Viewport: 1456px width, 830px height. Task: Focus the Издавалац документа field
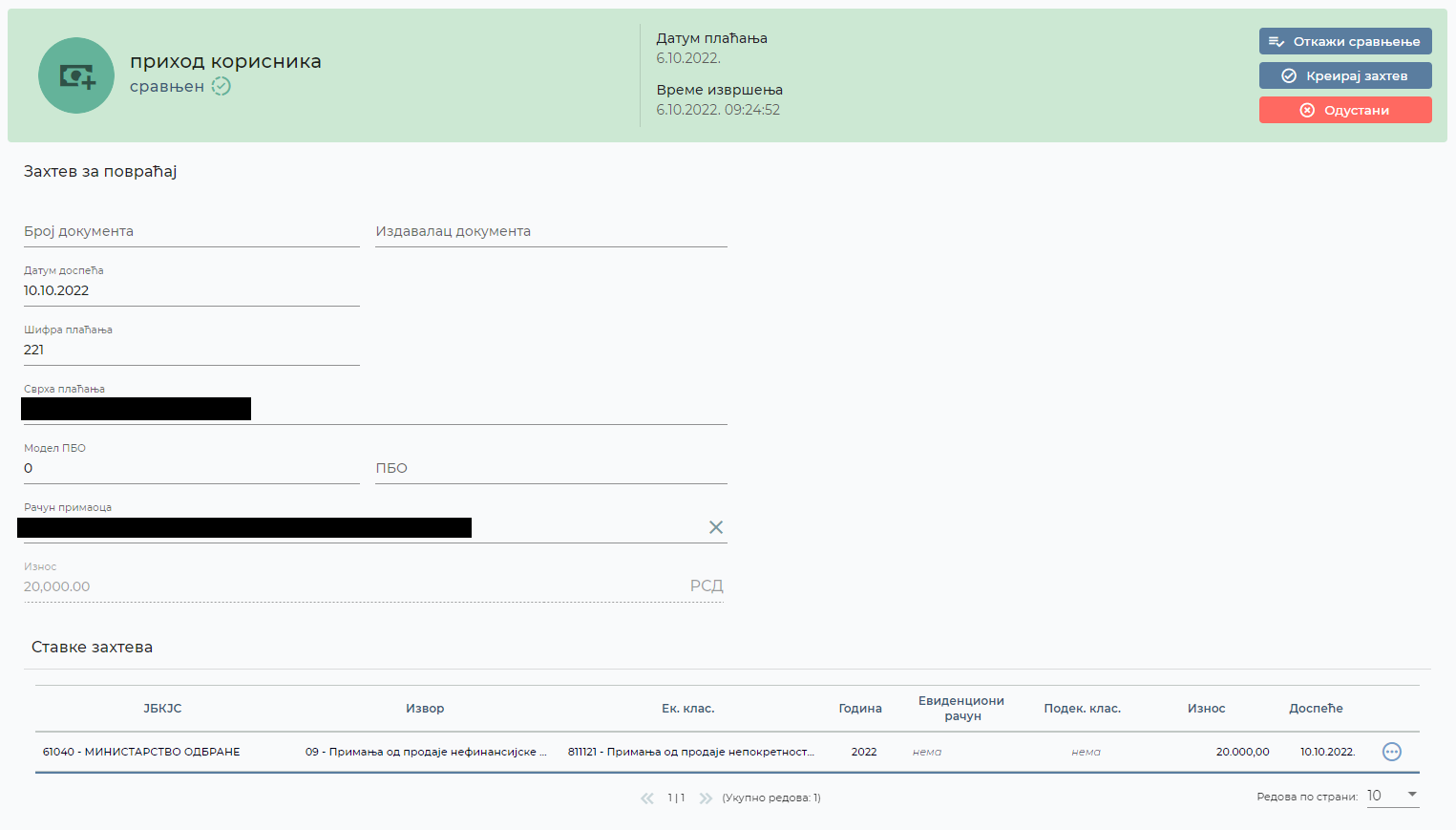click(x=551, y=231)
